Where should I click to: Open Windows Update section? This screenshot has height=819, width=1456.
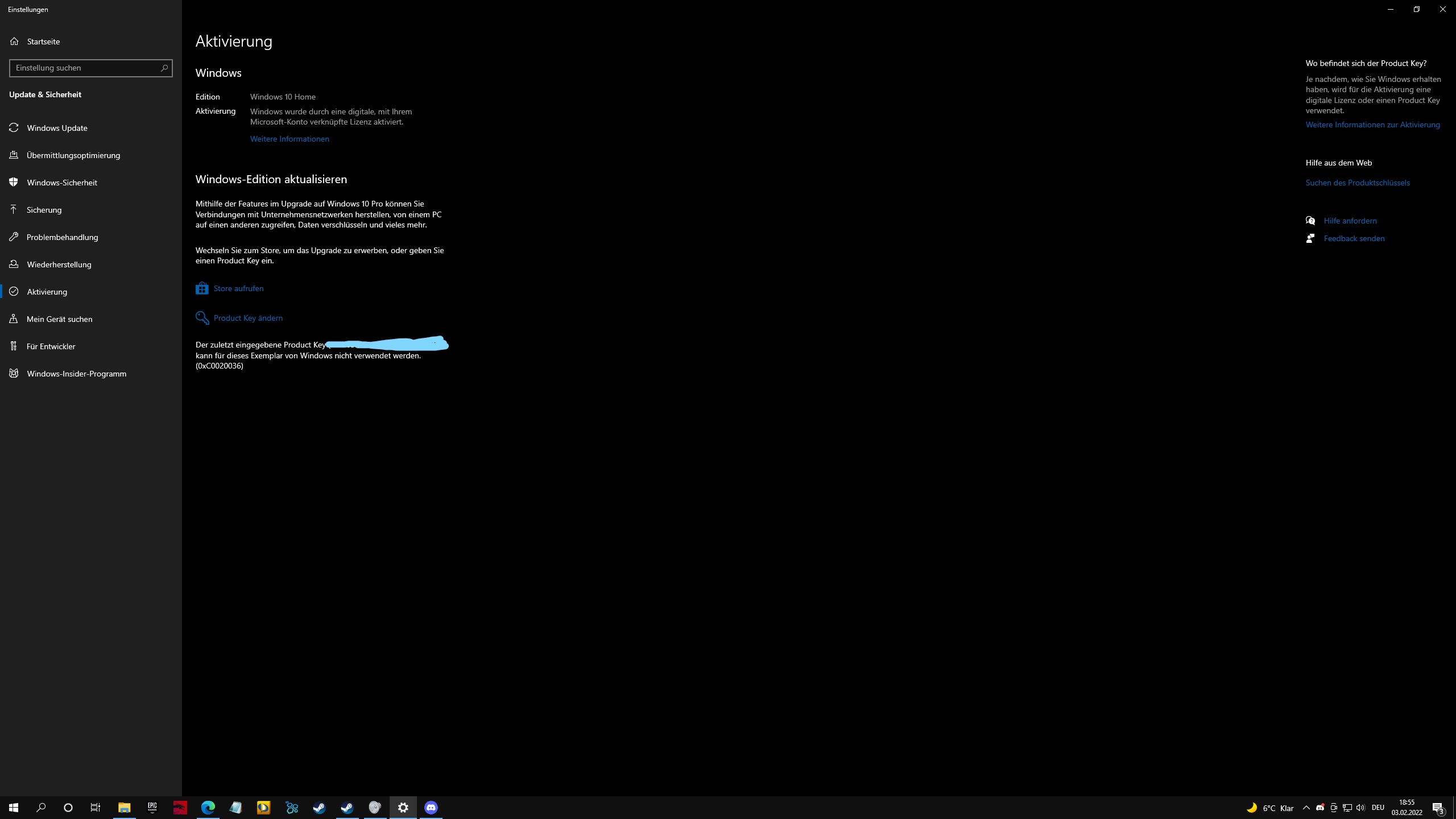(x=57, y=128)
